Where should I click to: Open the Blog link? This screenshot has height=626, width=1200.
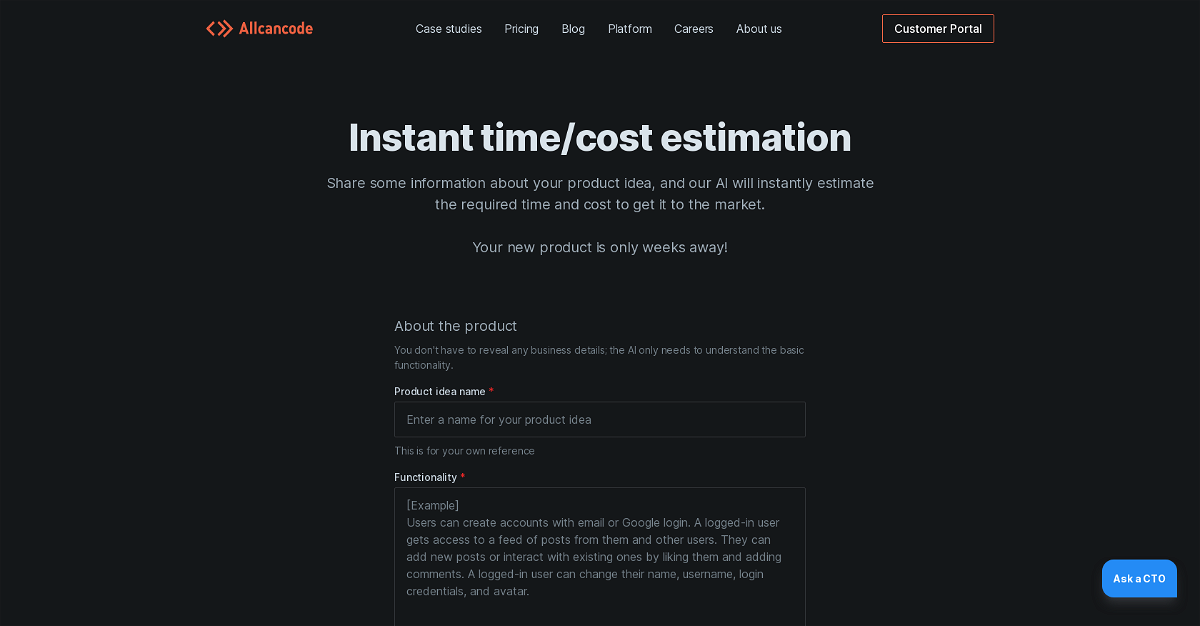coord(573,29)
